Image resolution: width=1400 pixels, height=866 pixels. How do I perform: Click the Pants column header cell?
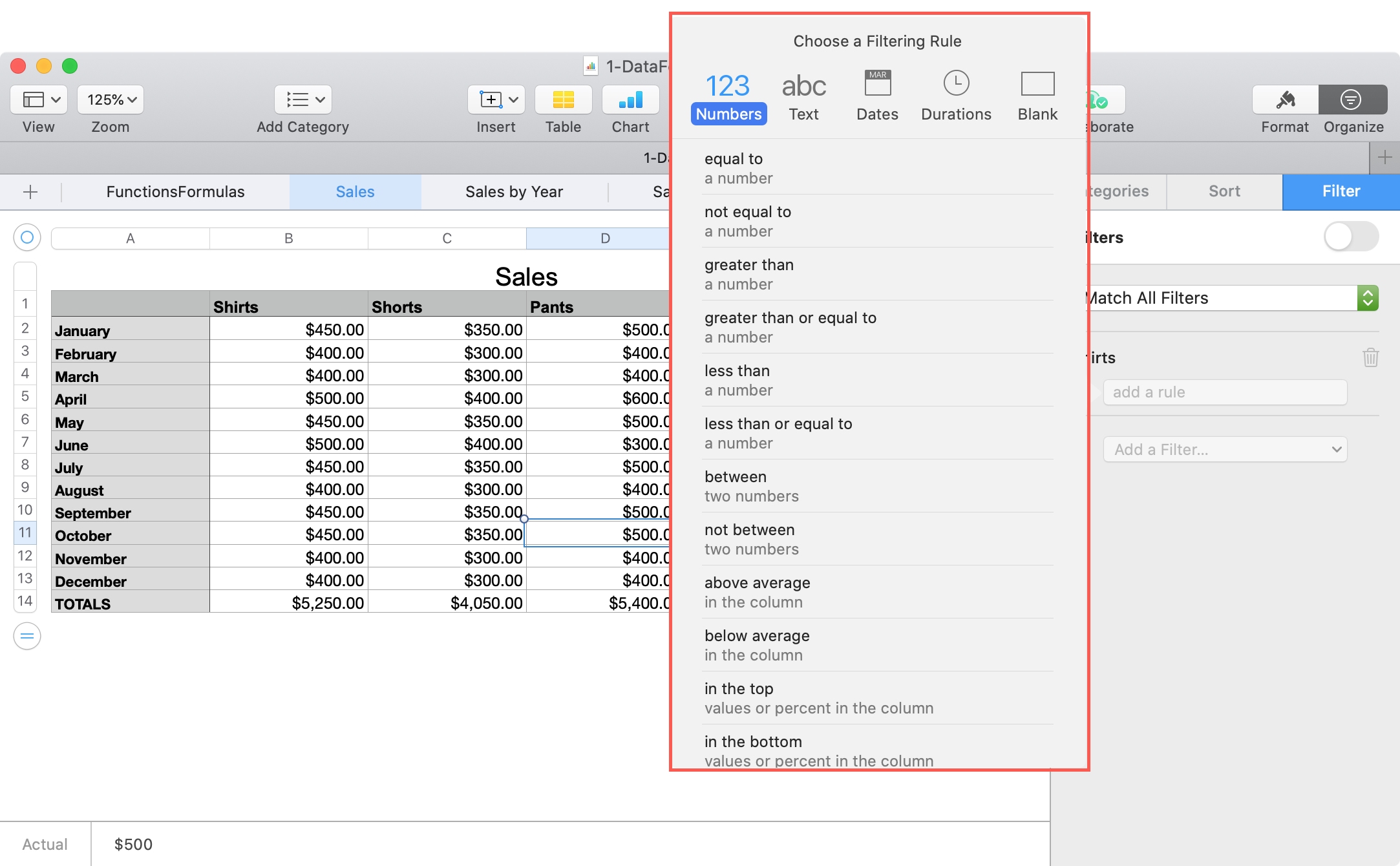[598, 304]
